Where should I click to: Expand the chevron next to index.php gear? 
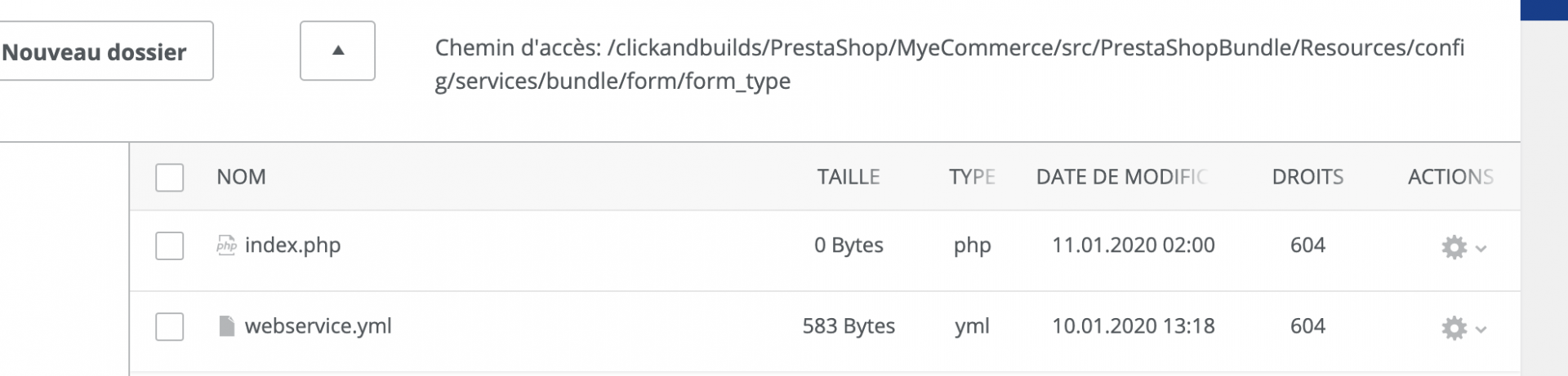click(1481, 249)
